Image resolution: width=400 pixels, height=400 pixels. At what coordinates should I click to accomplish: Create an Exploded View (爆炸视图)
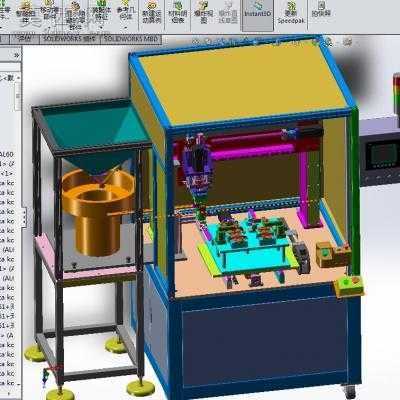click(x=203, y=13)
